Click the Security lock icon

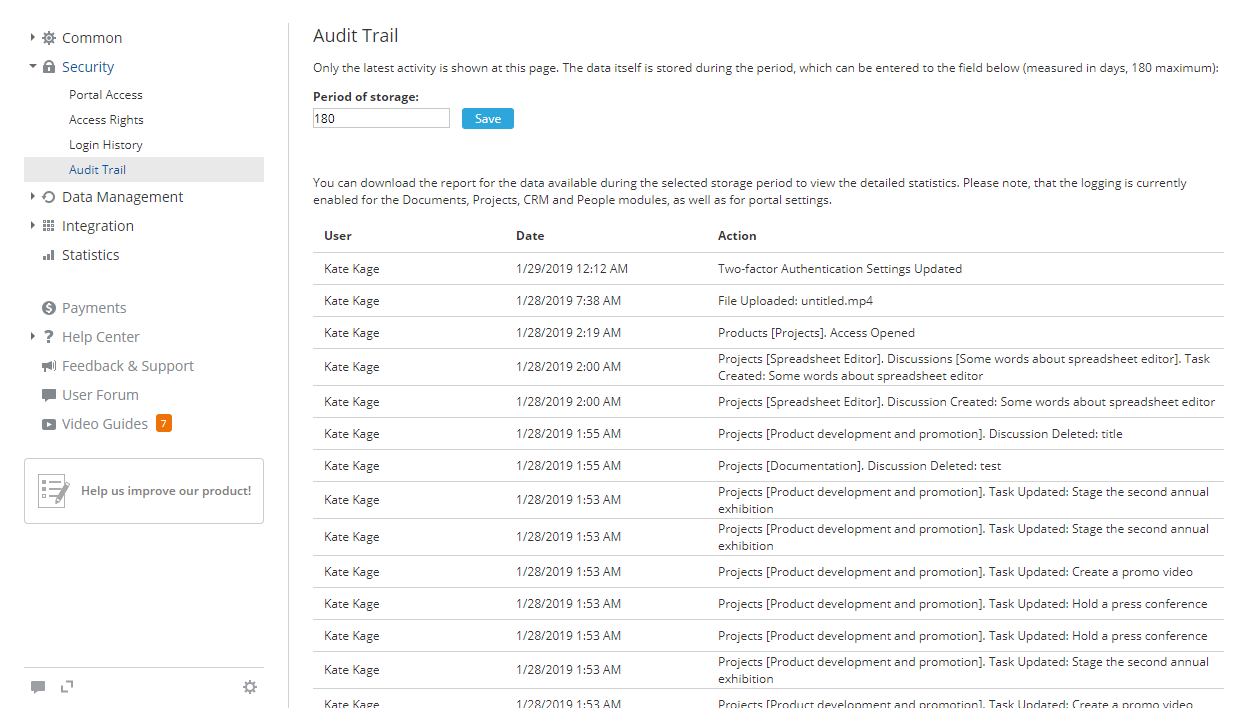47,66
